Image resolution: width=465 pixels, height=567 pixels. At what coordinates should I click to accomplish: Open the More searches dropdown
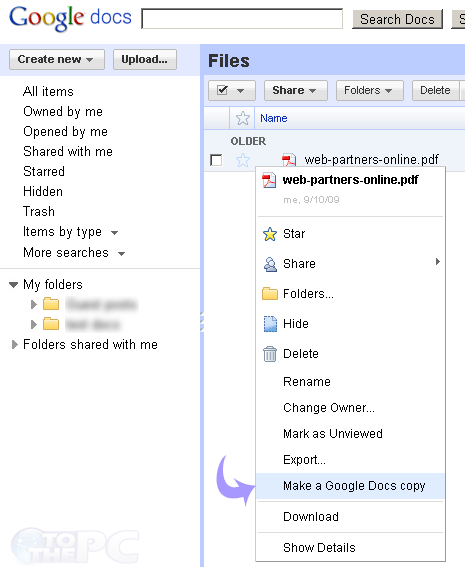[121, 254]
